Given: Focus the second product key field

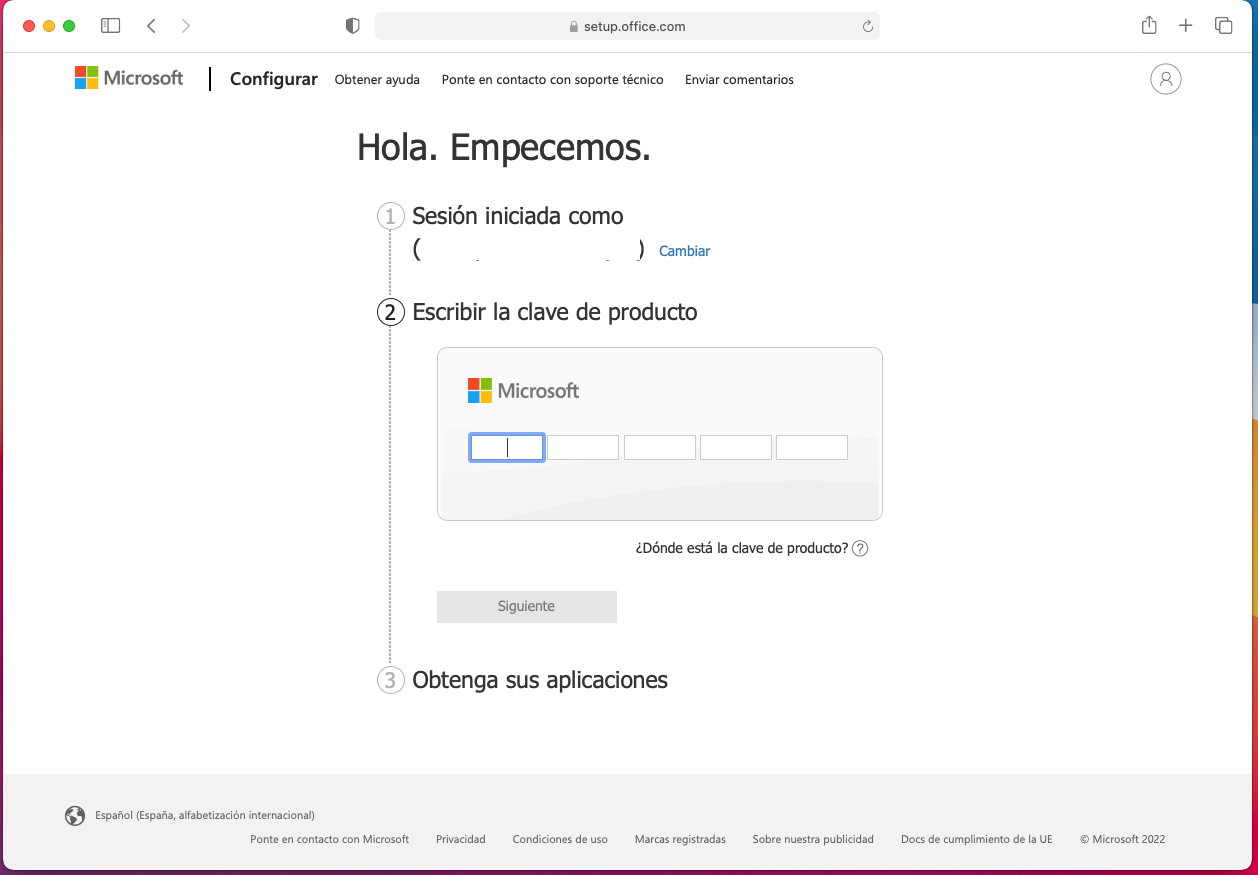Looking at the screenshot, I should point(583,447).
